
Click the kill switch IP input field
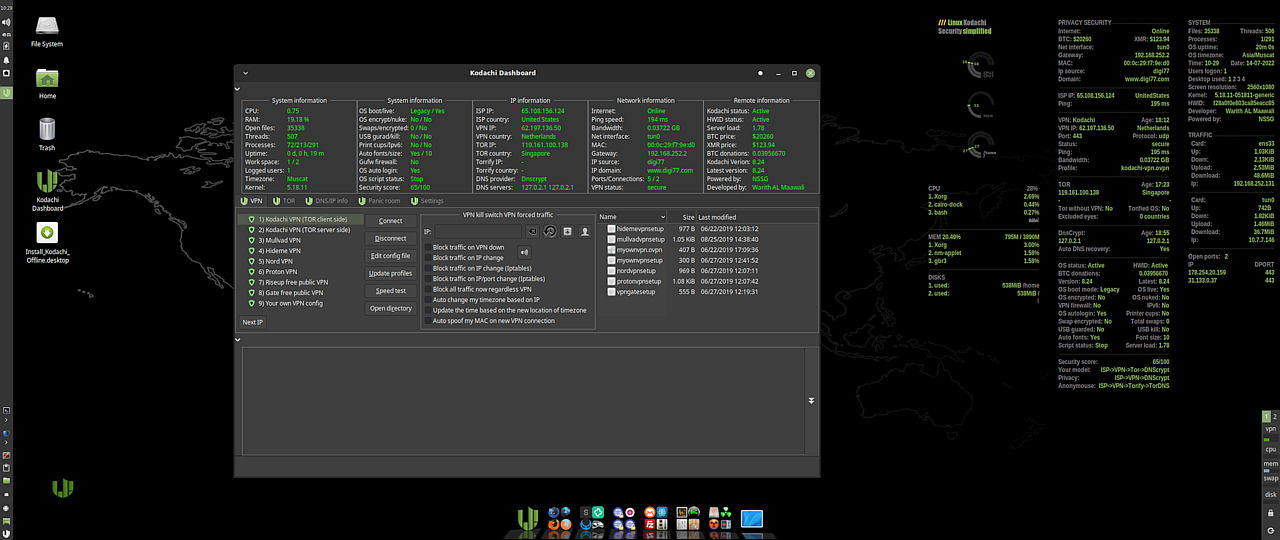click(x=478, y=231)
